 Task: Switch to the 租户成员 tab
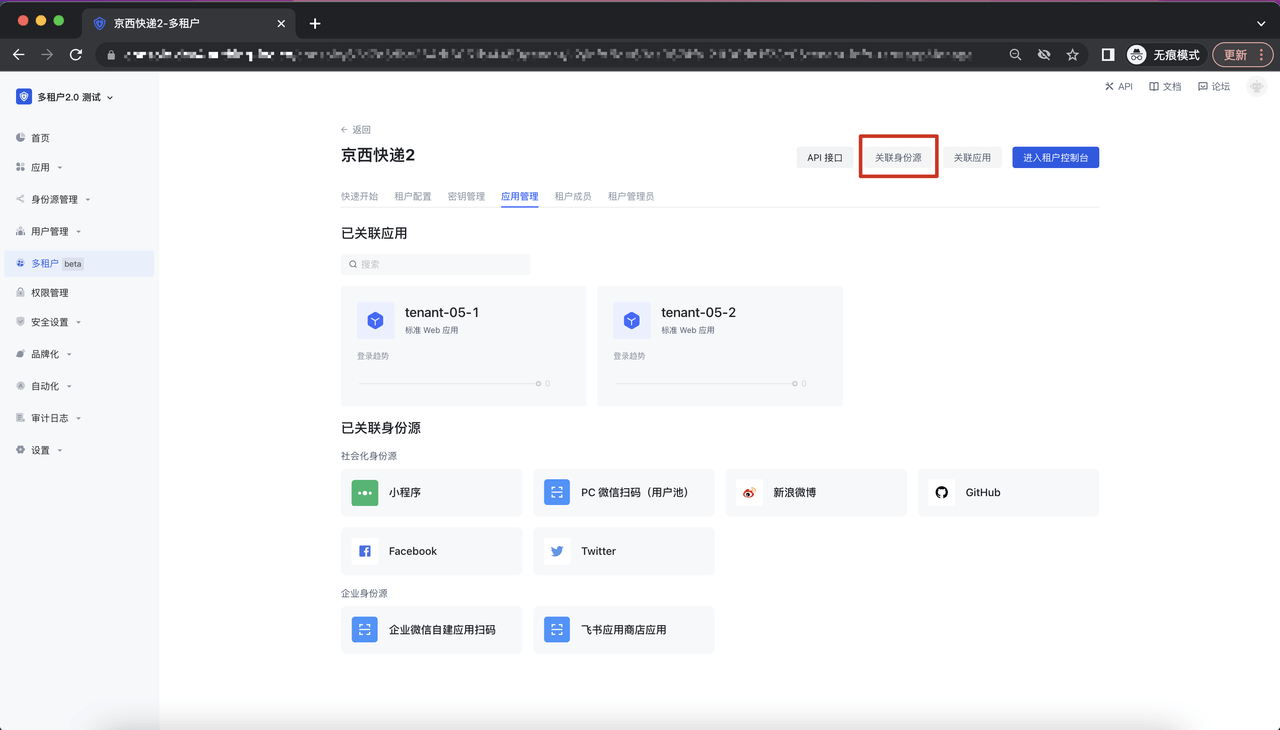pyautogui.click(x=573, y=197)
